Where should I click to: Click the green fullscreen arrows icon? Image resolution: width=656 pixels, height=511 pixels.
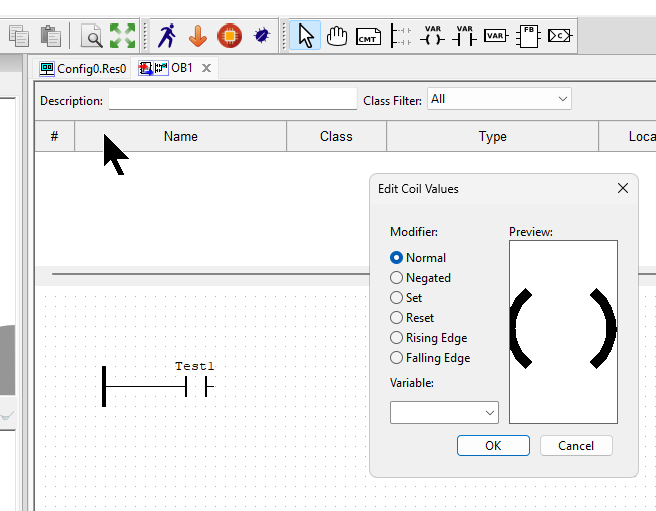coord(122,36)
